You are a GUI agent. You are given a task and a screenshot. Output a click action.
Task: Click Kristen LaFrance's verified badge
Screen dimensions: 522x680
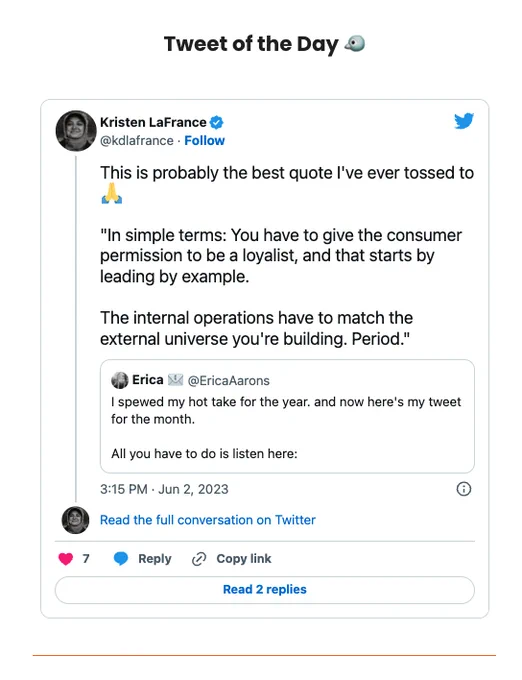click(216, 123)
